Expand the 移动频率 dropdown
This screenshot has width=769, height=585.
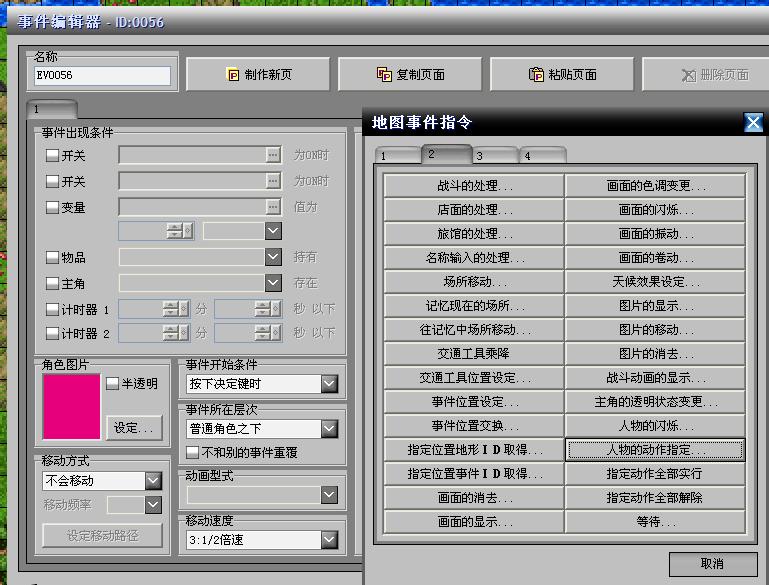pyautogui.click(x=153, y=505)
